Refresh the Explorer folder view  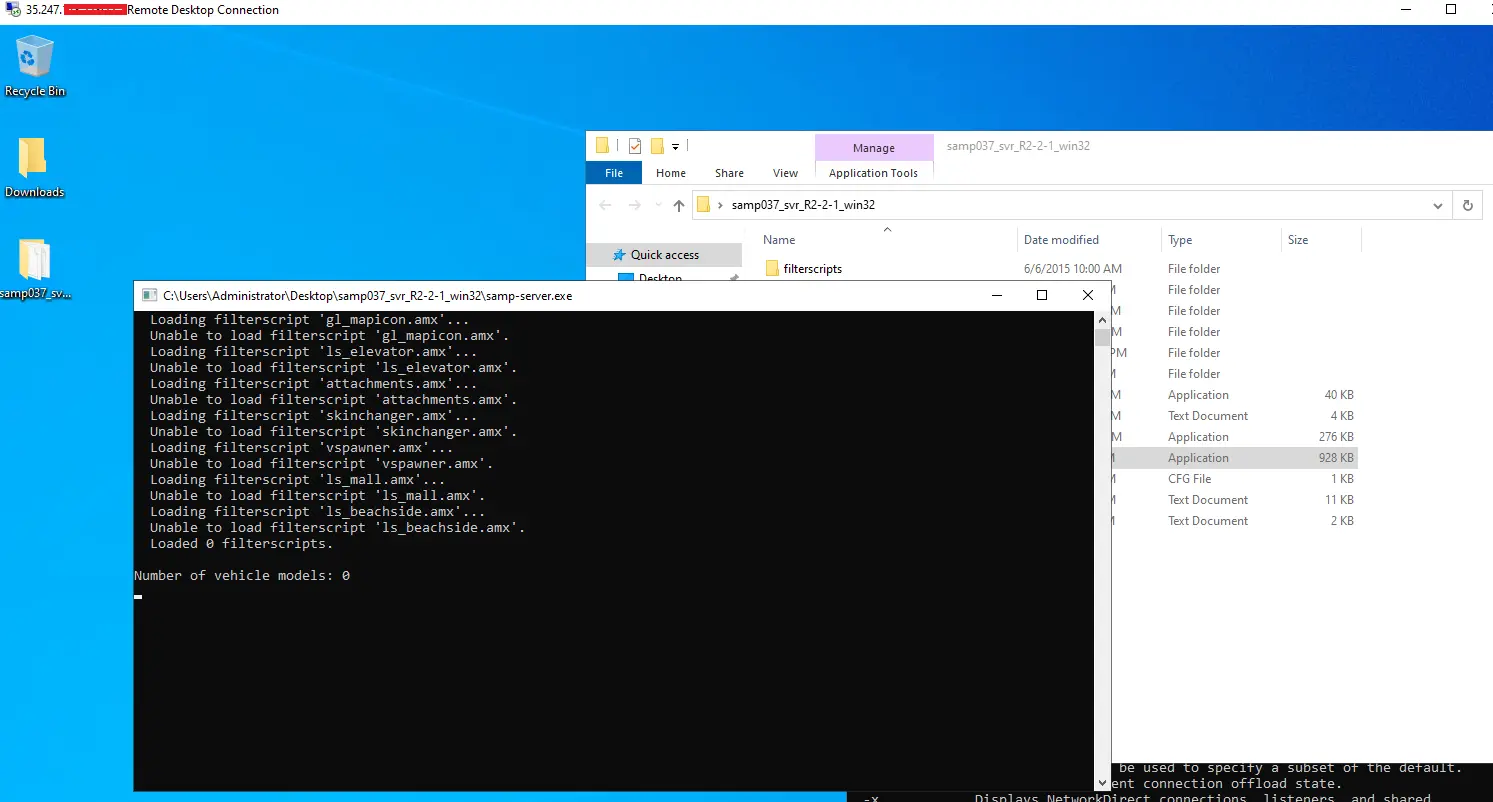coord(1467,205)
